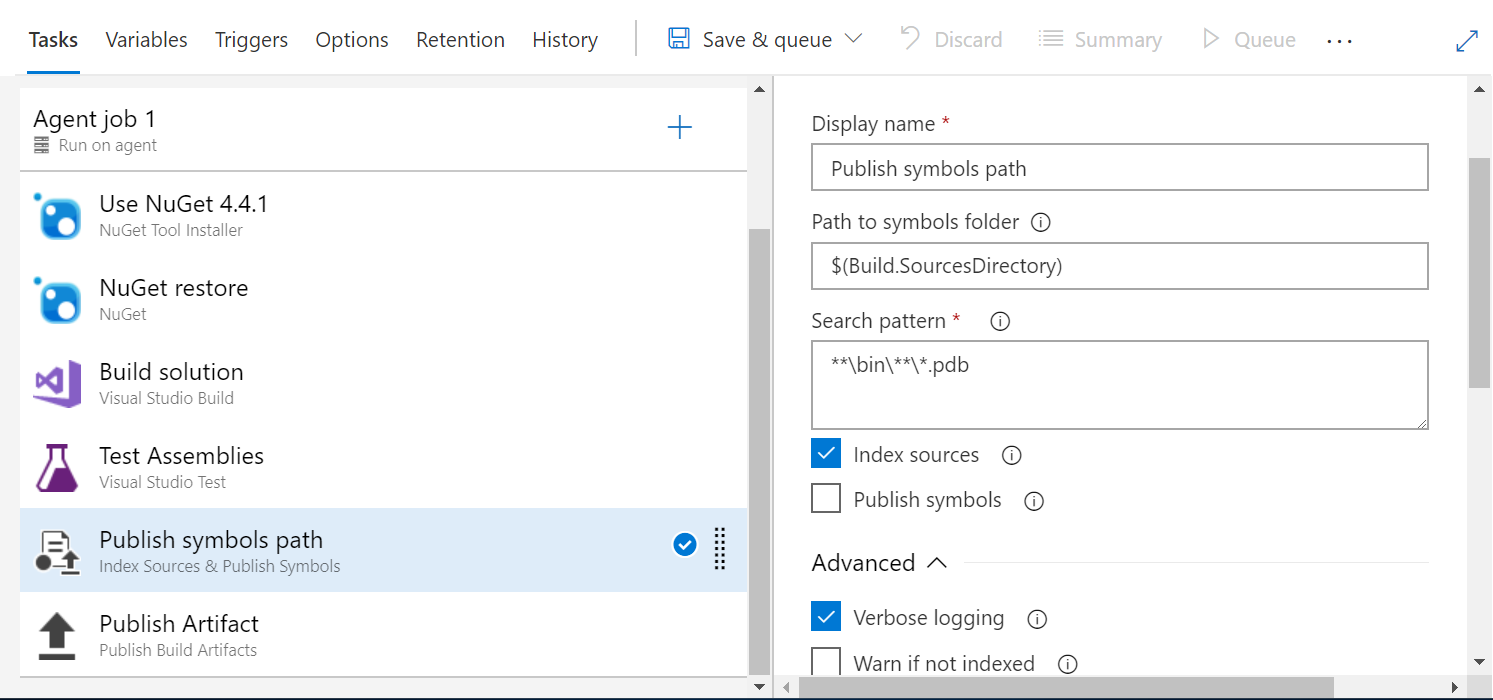Click the Test Assemblies flask icon
The width and height of the screenshot is (1493, 700).
(58, 468)
